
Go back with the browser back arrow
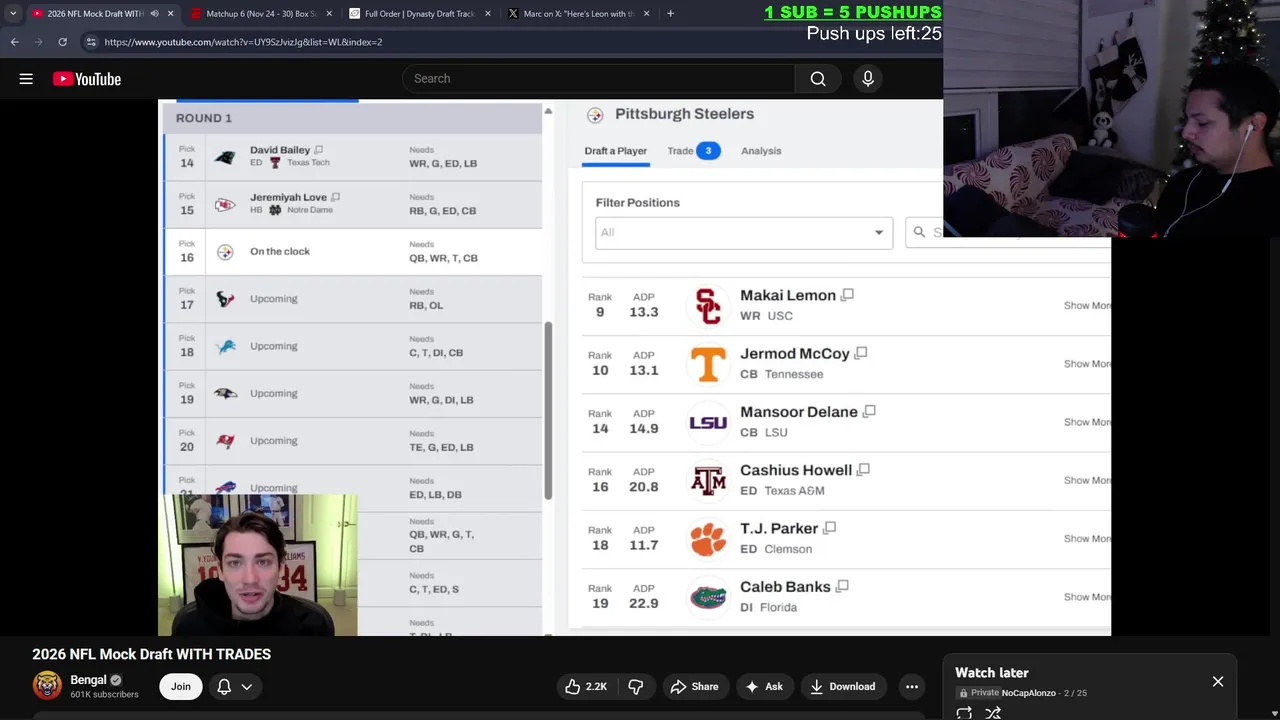click(x=14, y=42)
